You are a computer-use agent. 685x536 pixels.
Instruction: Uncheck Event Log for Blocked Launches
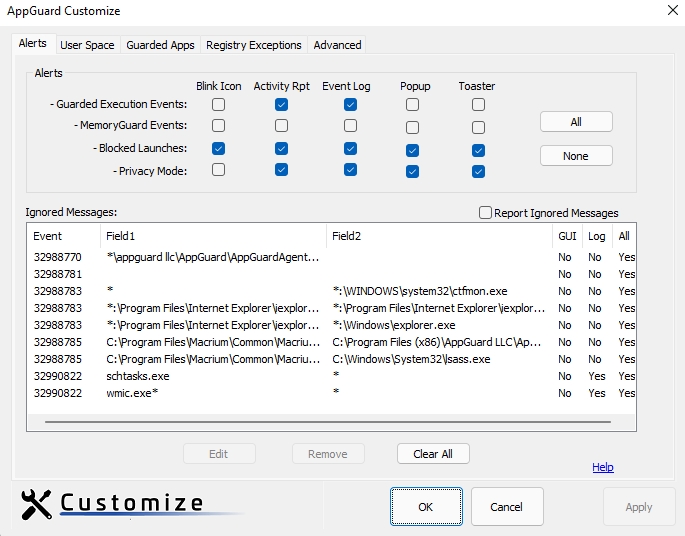tap(350, 149)
